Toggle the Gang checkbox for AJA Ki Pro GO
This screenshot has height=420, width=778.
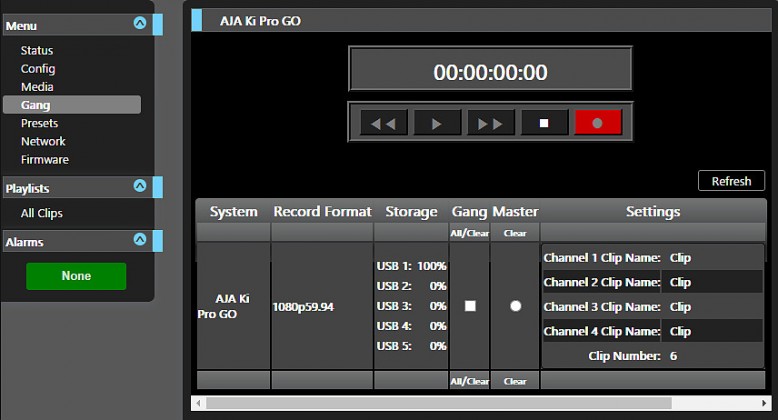click(470, 306)
